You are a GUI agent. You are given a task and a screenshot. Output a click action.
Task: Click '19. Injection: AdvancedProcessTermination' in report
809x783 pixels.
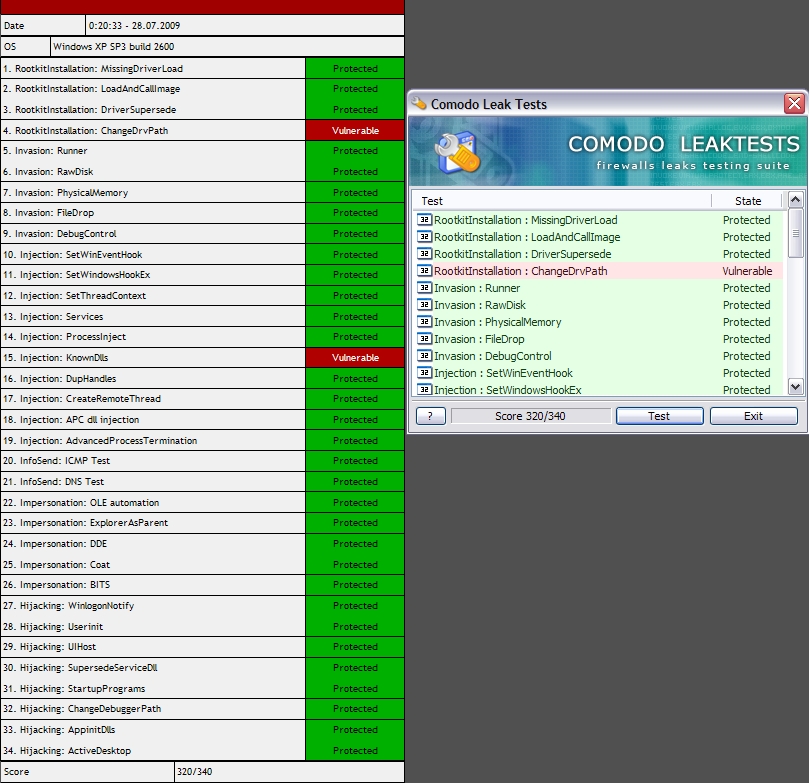(100, 441)
